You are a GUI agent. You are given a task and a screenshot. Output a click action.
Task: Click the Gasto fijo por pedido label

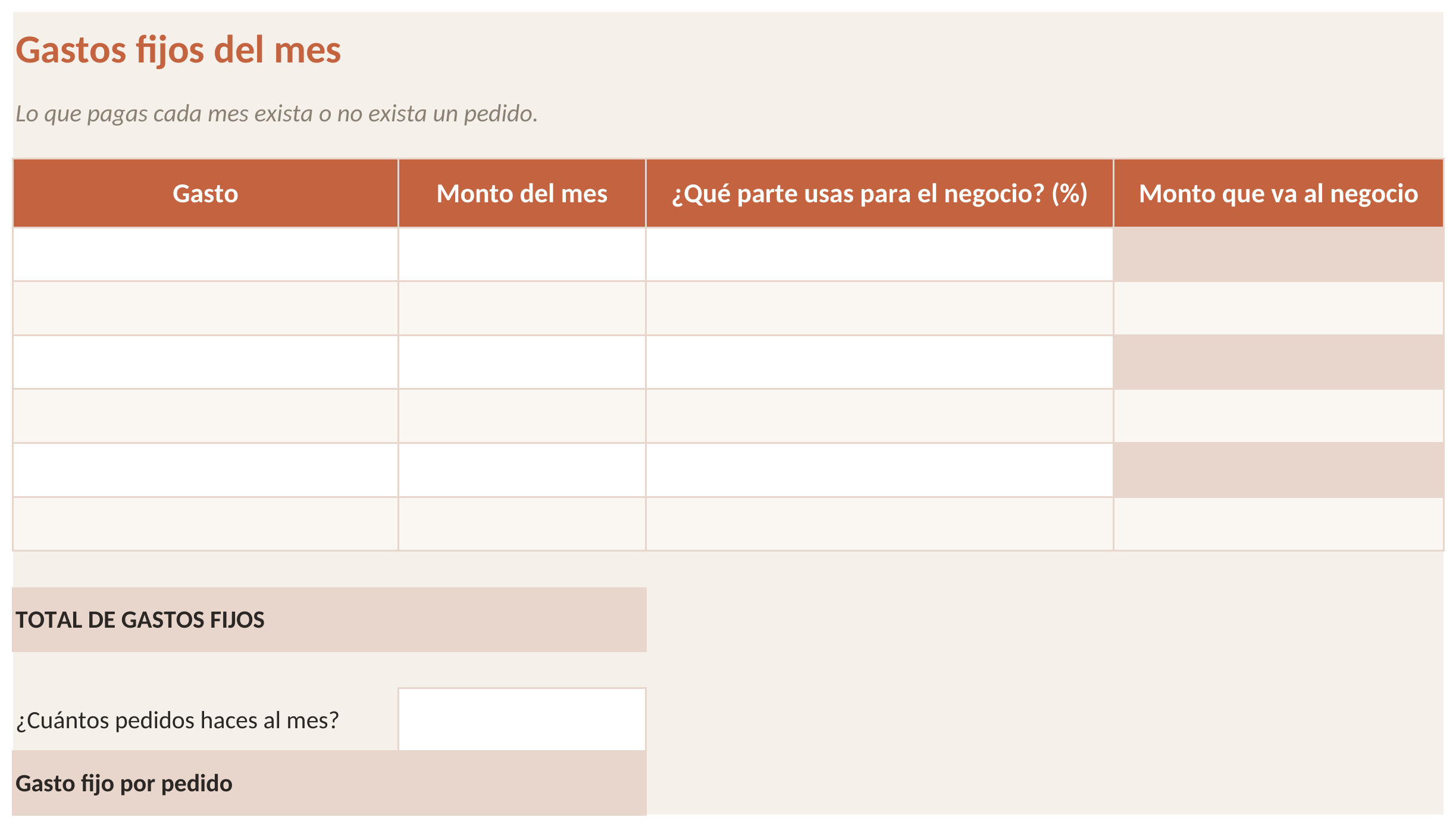(x=124, y=784)
